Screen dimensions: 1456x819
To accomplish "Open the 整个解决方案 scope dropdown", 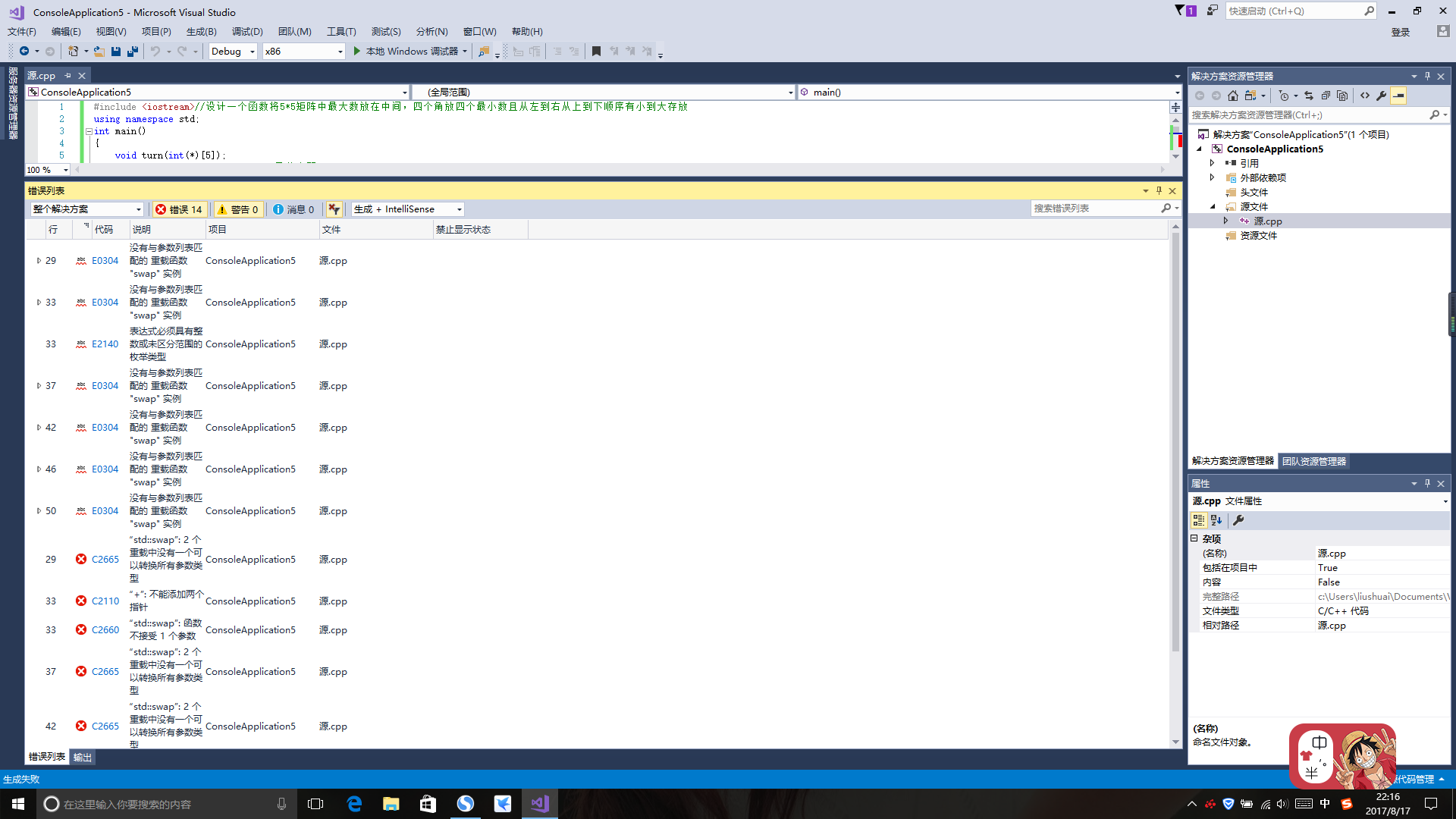I will click(87, 209).
